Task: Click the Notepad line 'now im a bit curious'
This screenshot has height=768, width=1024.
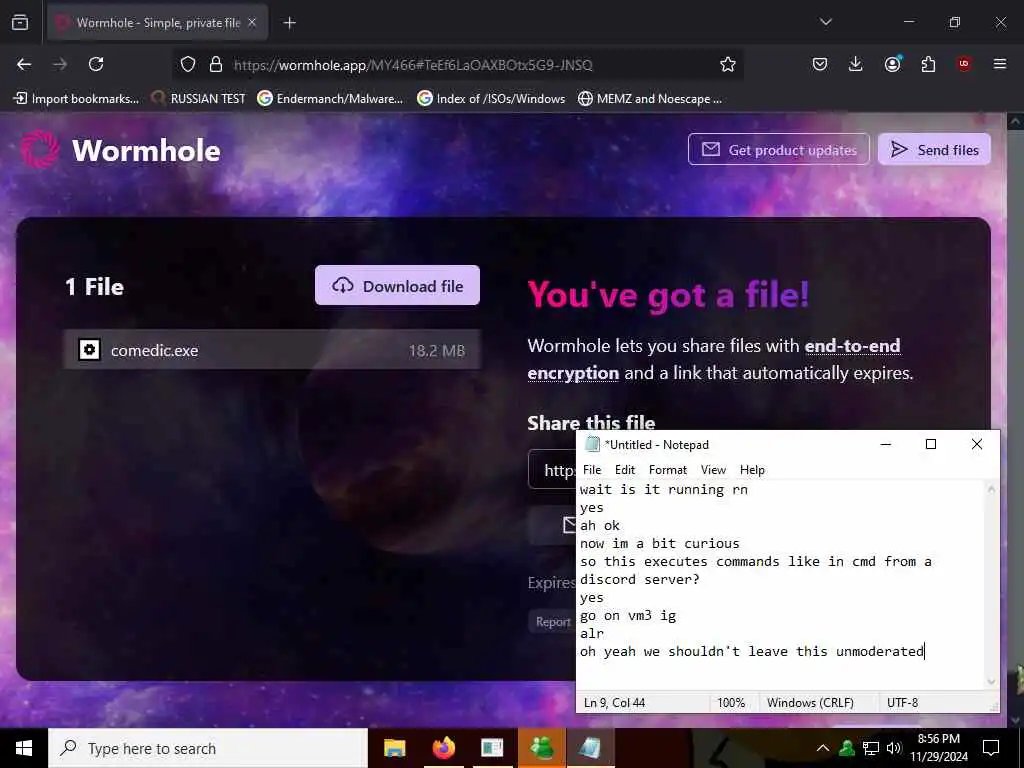Action: click(660, 543)
